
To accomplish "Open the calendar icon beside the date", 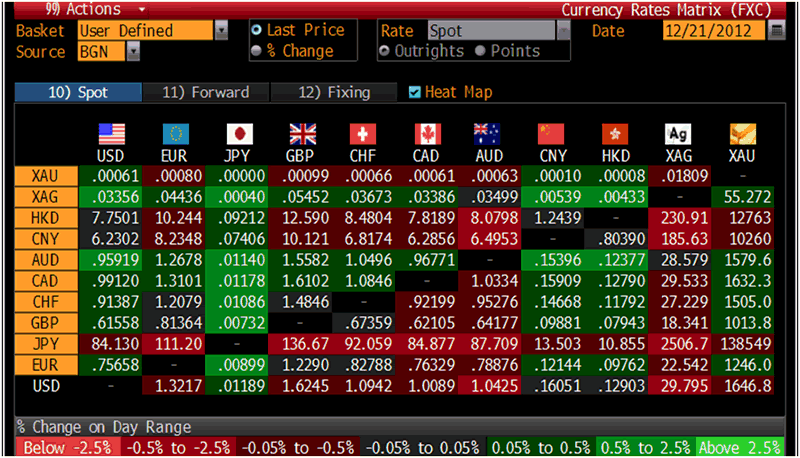I will pos(778,31).
